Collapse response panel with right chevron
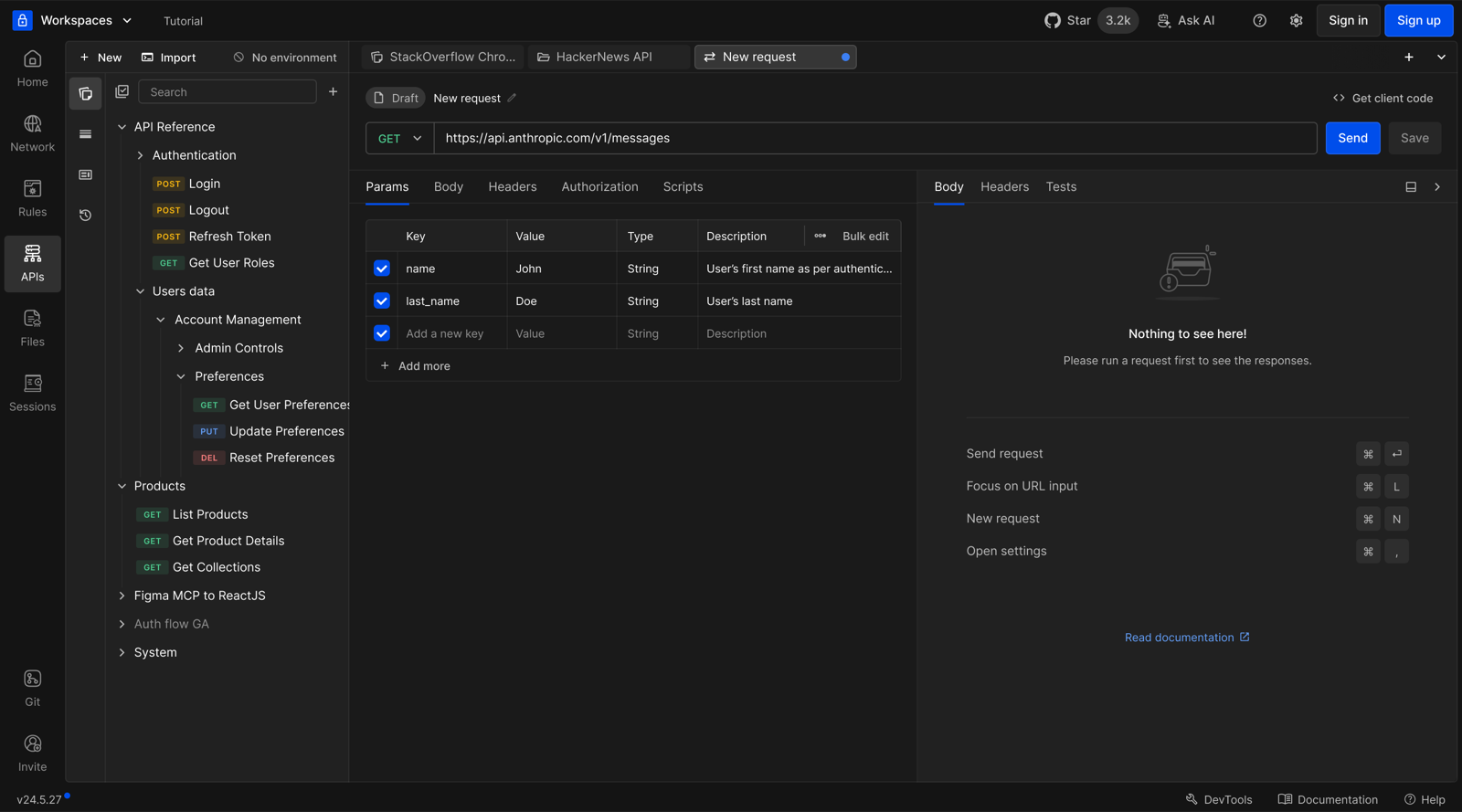This screenshot has width=1462, height=812. (x=1437, y=186)
